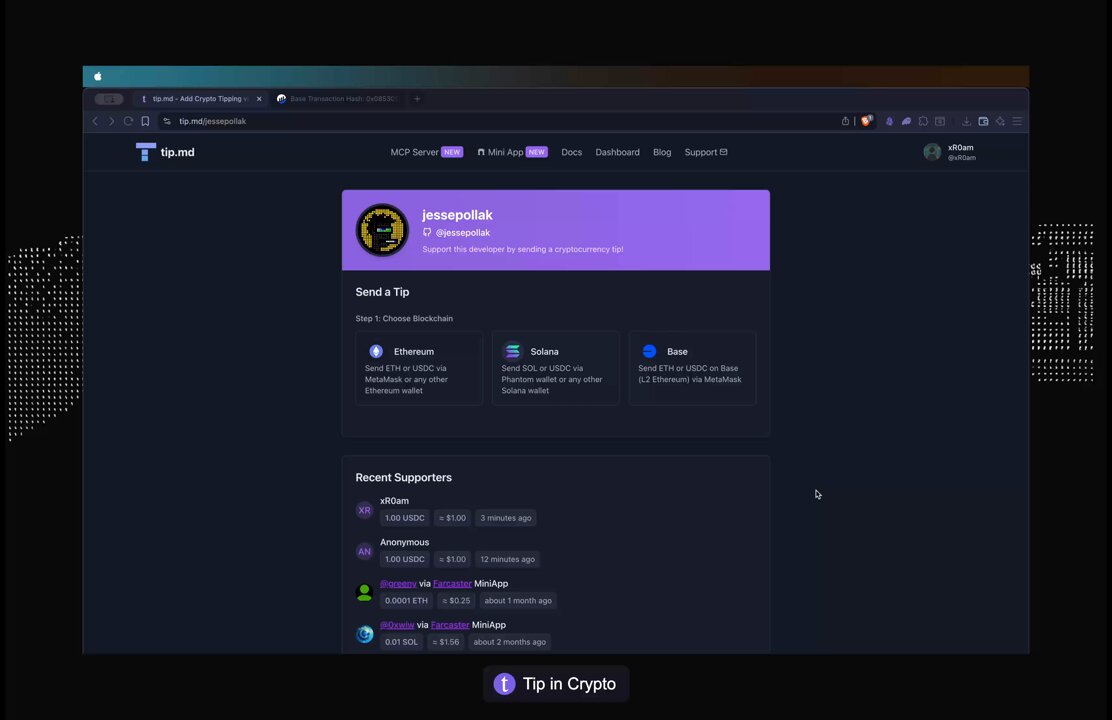
Task: Open xR0am user profile avatar
Action: (932, 152)
